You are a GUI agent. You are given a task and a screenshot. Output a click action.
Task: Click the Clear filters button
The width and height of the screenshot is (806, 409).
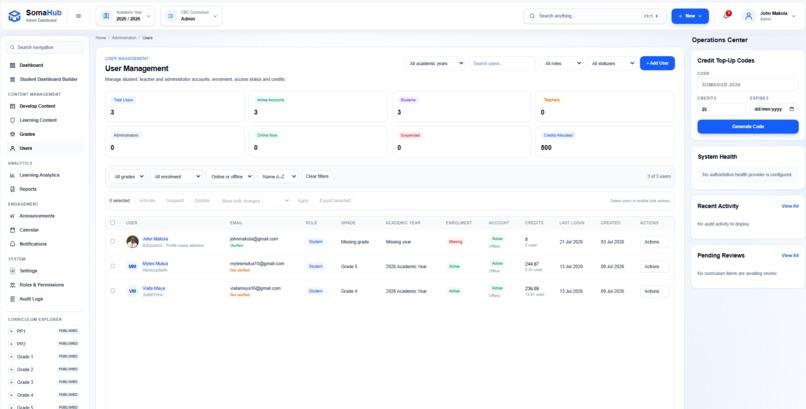point(317,176)
